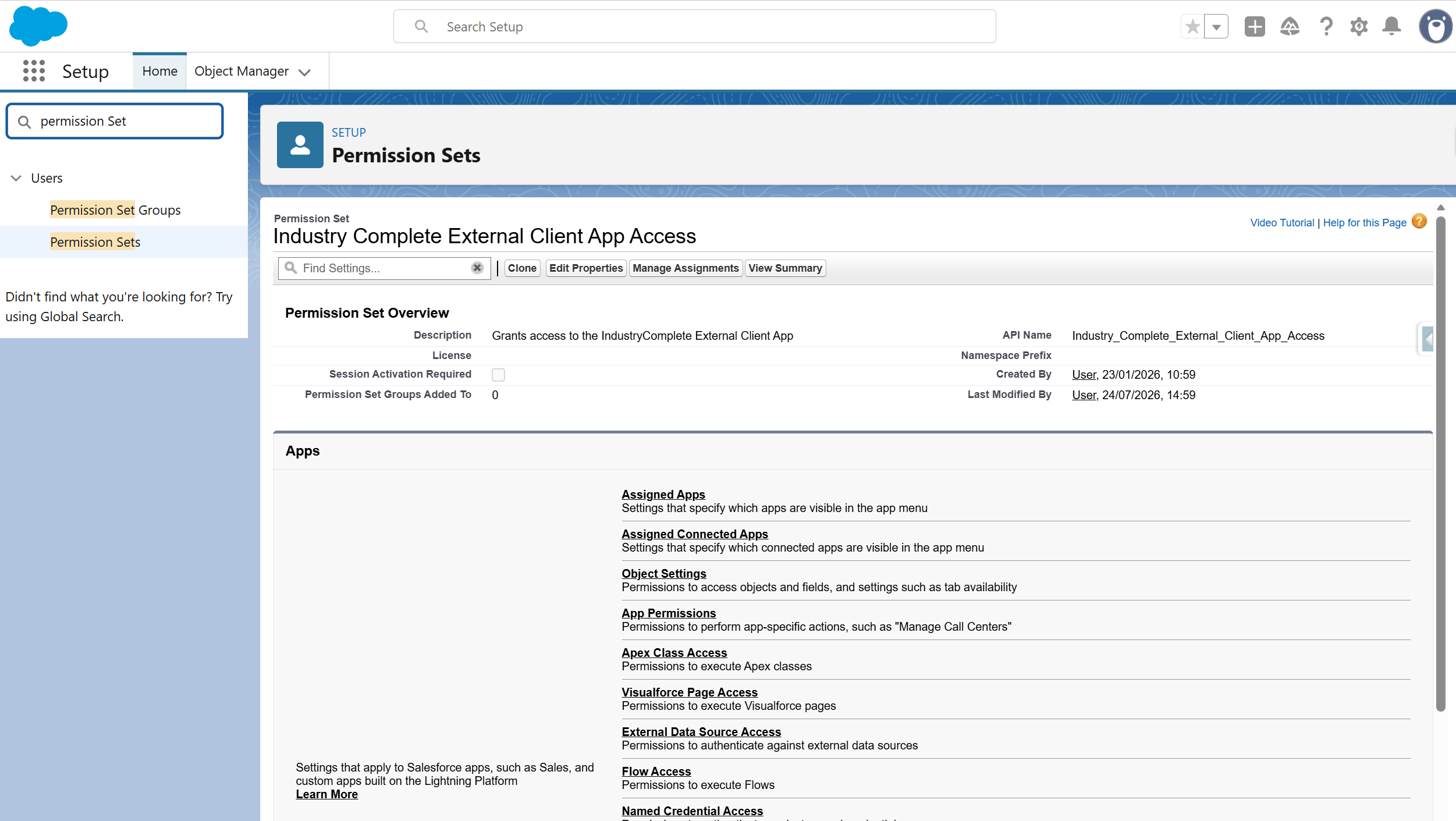1456x821 pixels.
Task: Click the orange help question icon
Action: [x=1419, y=221]
